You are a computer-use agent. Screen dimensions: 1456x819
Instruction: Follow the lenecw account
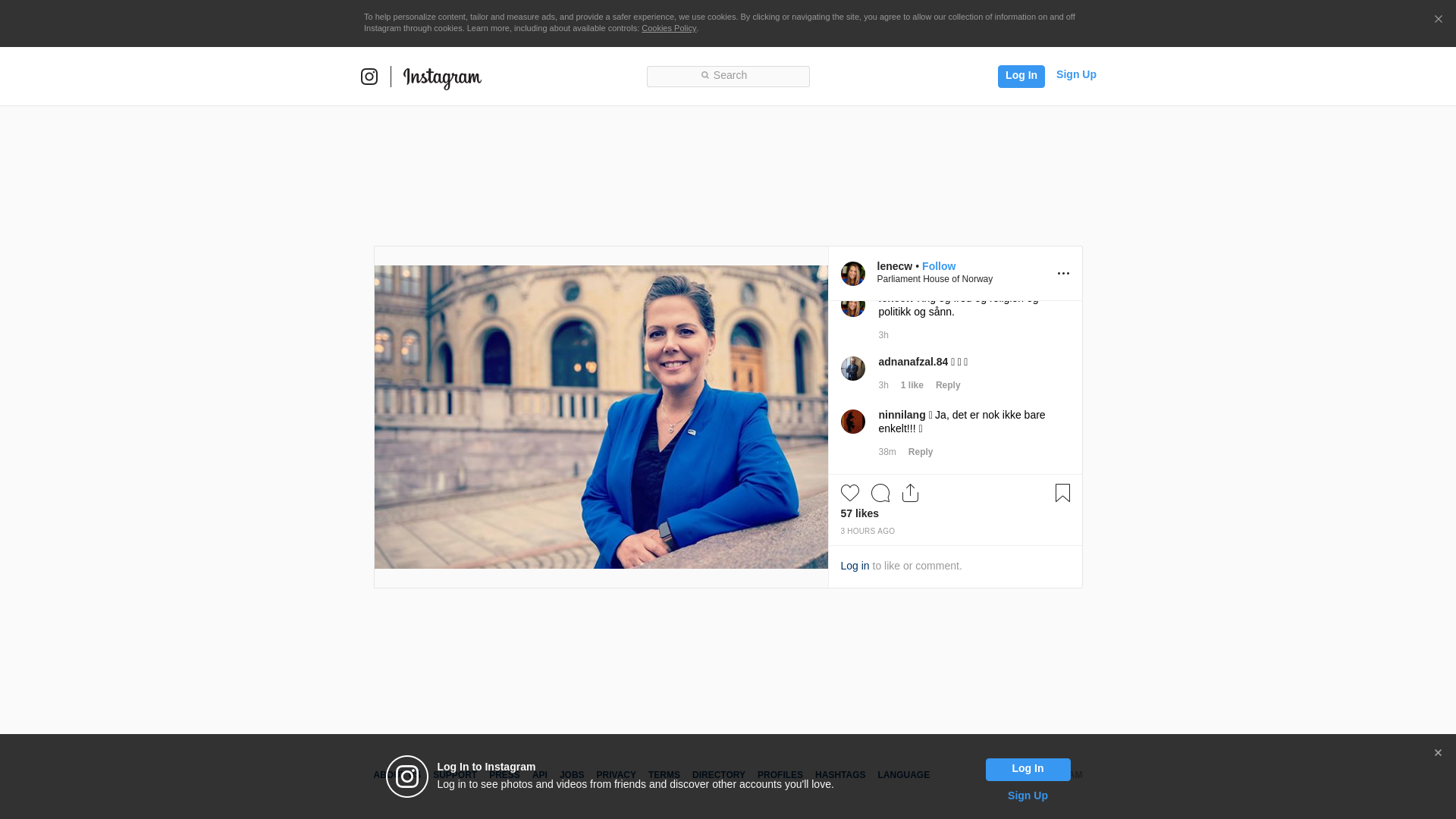[x=939, y=266]
